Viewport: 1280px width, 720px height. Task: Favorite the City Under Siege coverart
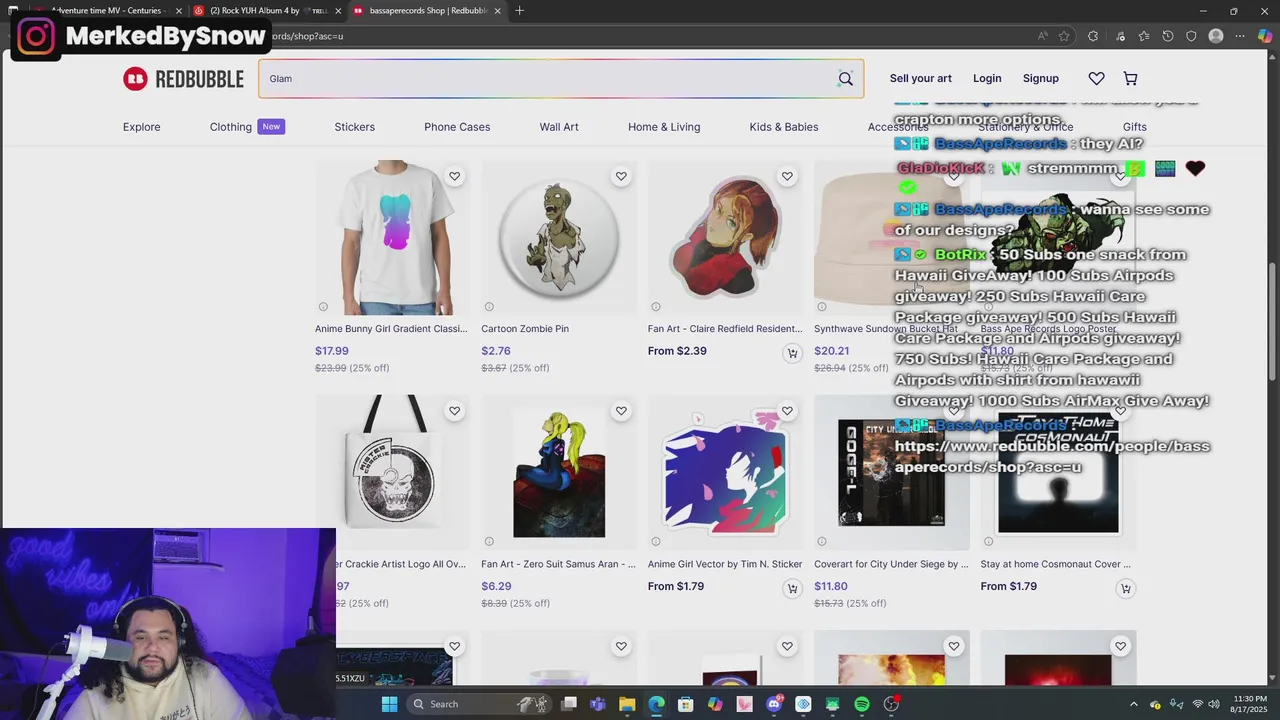pyautogui.click(x=954, y=411)
